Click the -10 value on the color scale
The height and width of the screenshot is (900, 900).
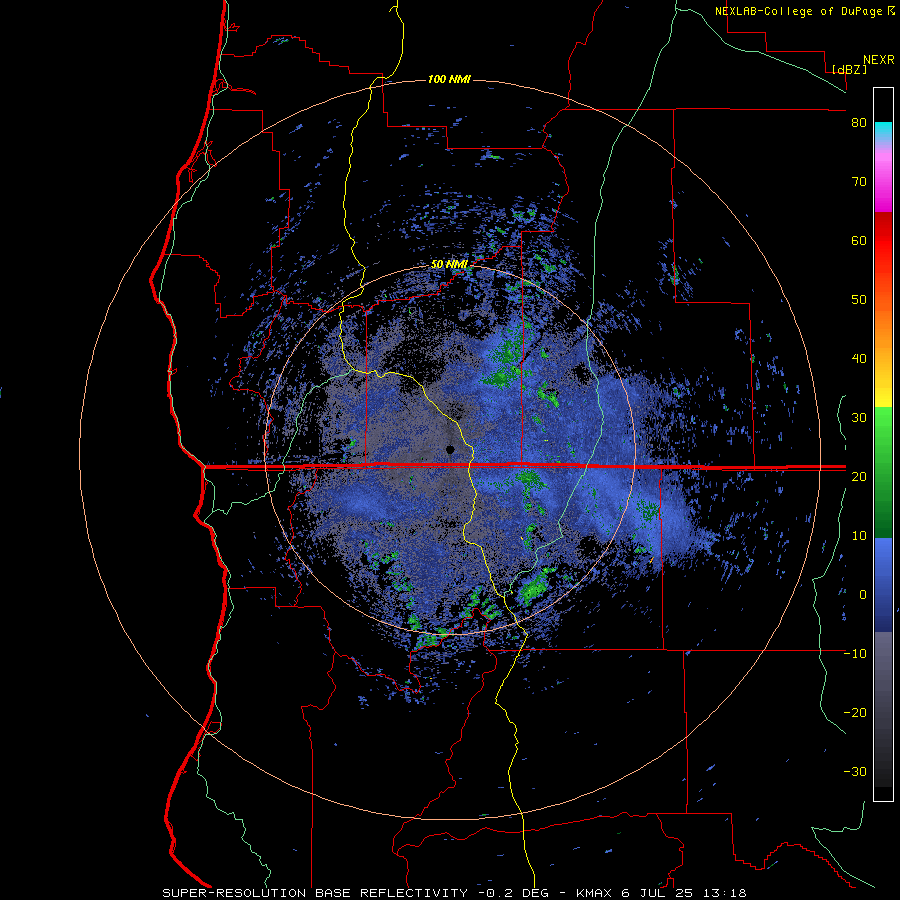855,654
